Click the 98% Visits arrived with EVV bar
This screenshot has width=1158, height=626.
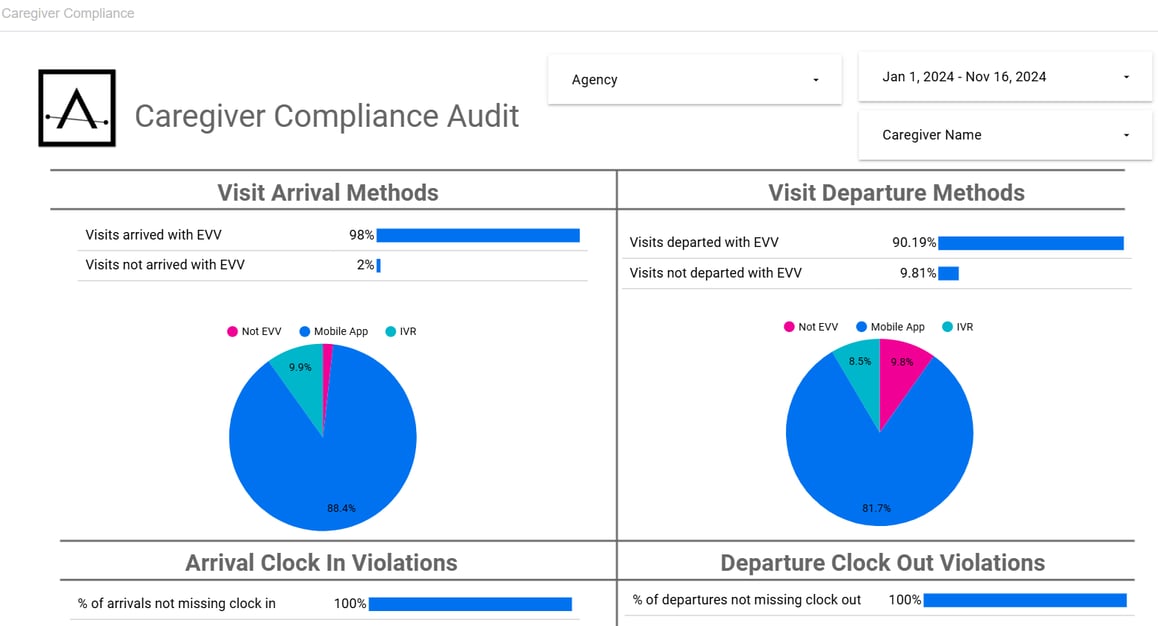click(x=478, y=236)
